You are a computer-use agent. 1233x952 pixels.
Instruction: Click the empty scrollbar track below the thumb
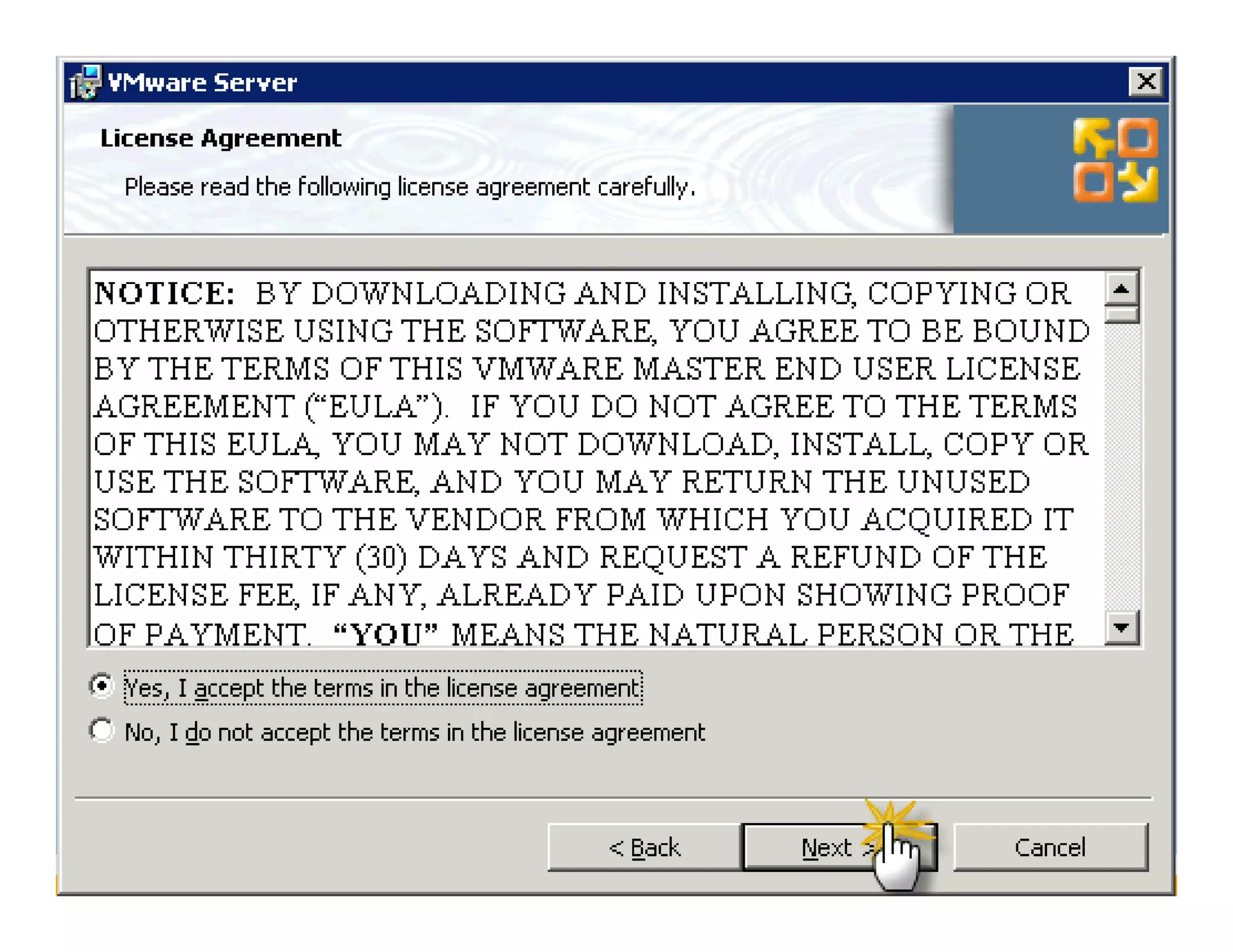coord(1122,467)
